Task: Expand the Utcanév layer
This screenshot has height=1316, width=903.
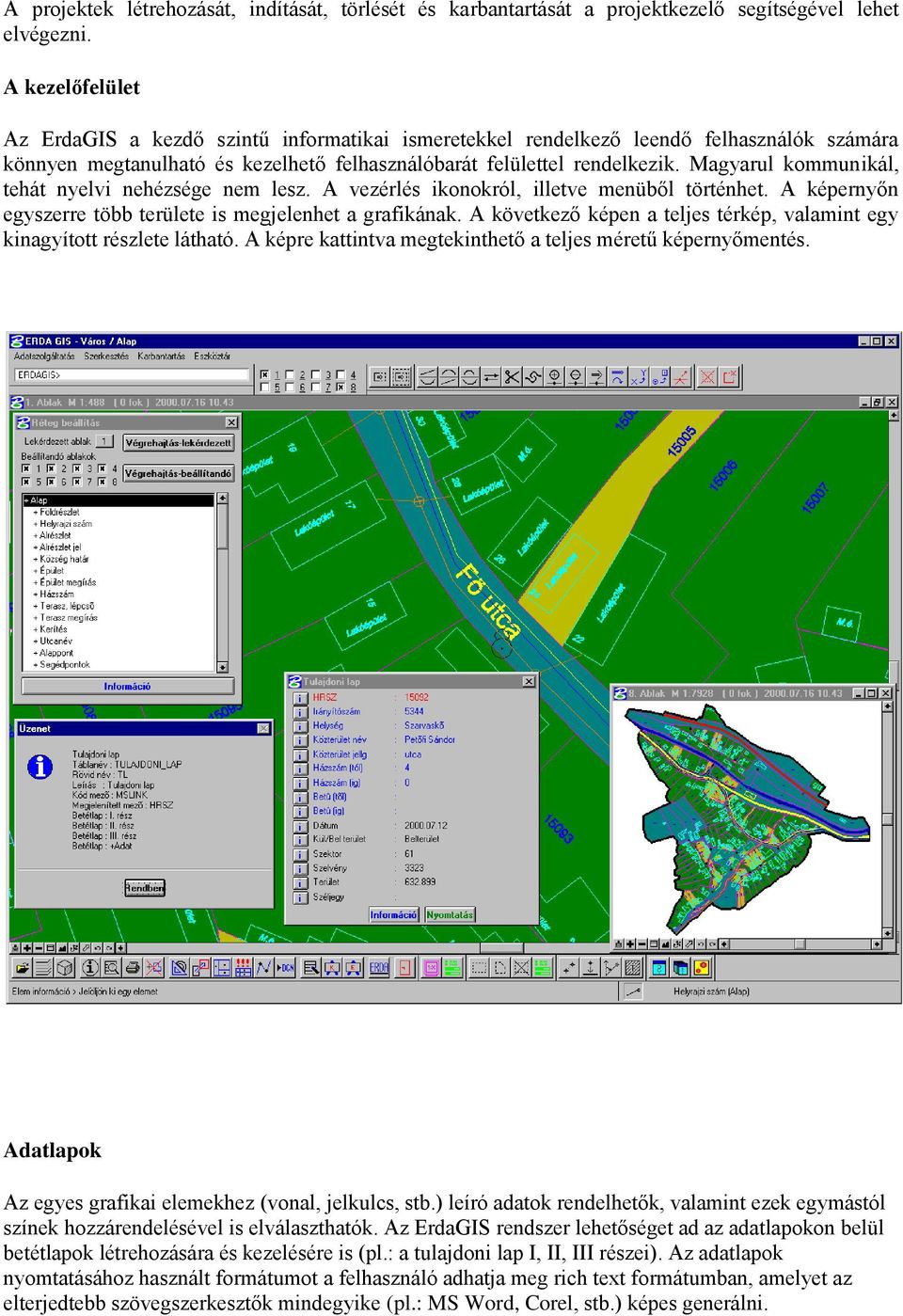Action: 36,642
